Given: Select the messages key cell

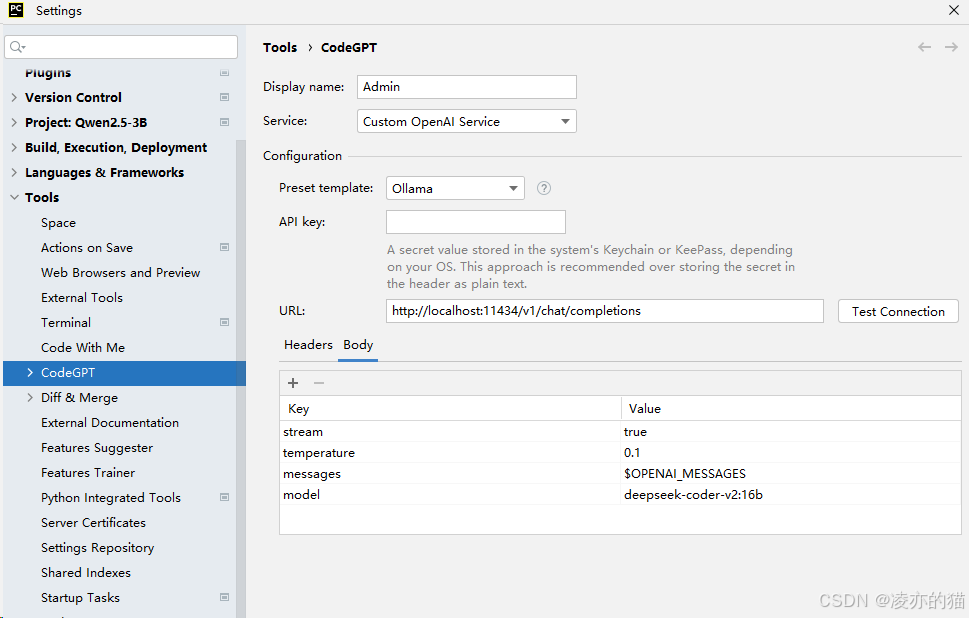Looking at the screenshot, I should click(451, 473).
